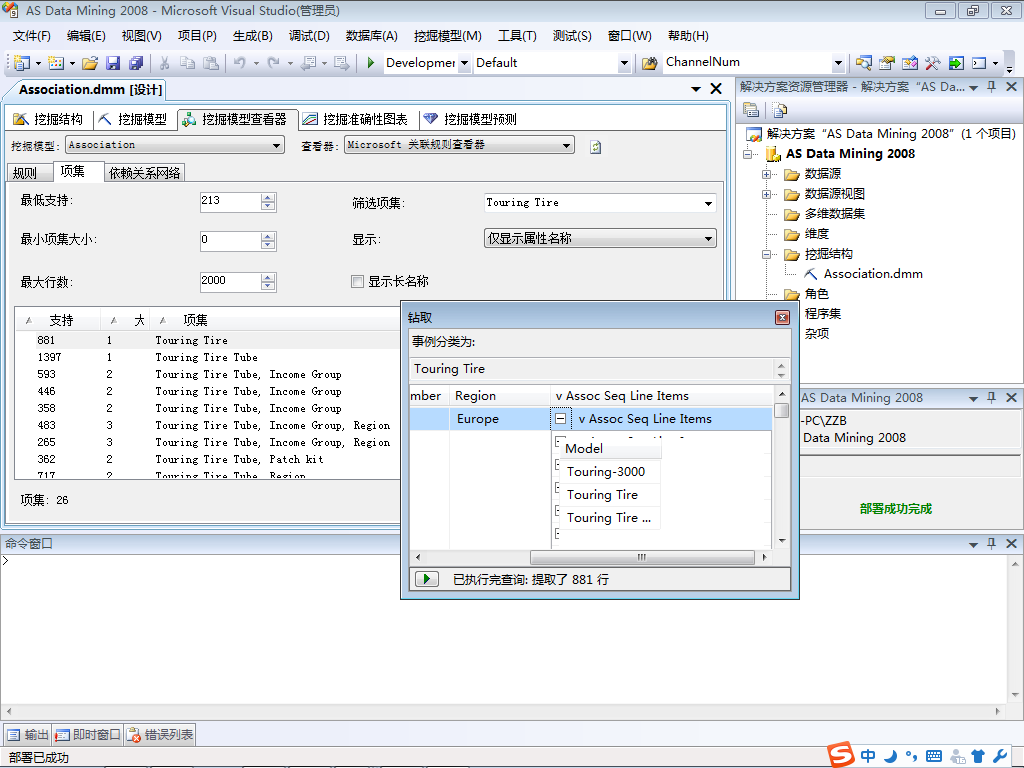1024x768 pixels.
Task: Click the Show All Files icon in Solution Explorer
Action: [x=780, y=110]
